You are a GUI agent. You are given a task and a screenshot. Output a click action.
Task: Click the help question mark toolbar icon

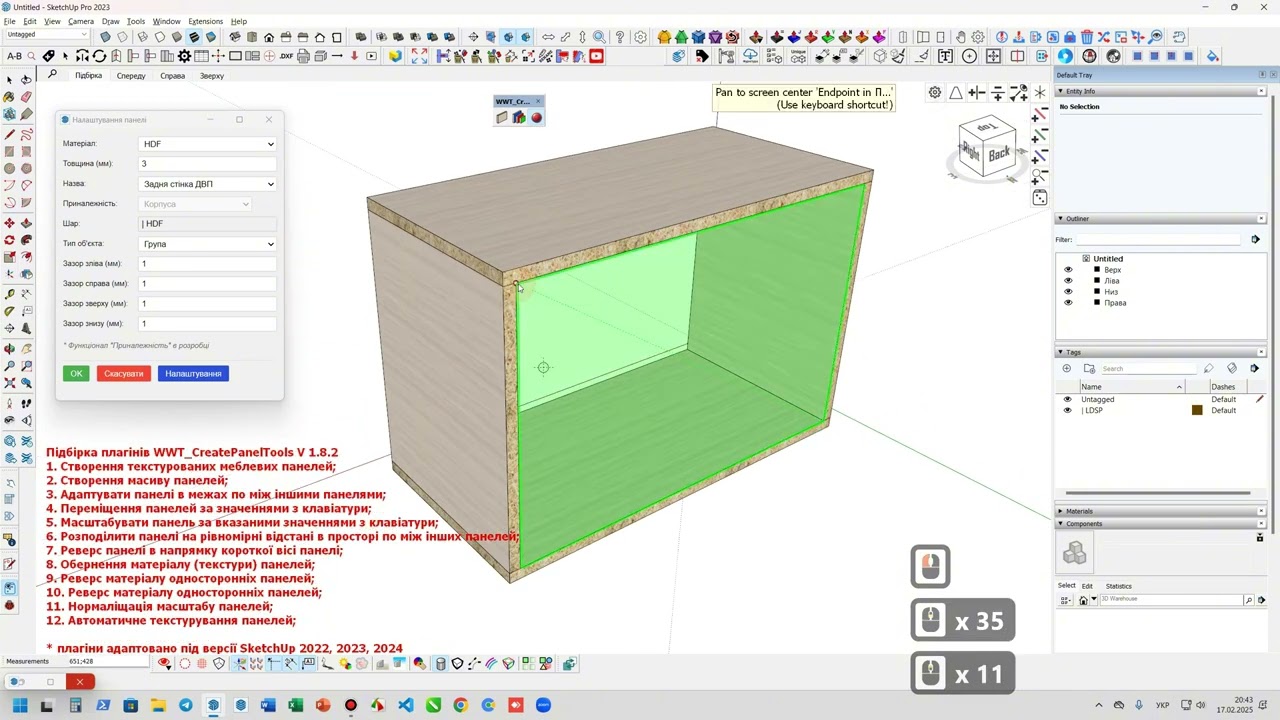click(x=619, y=37)
